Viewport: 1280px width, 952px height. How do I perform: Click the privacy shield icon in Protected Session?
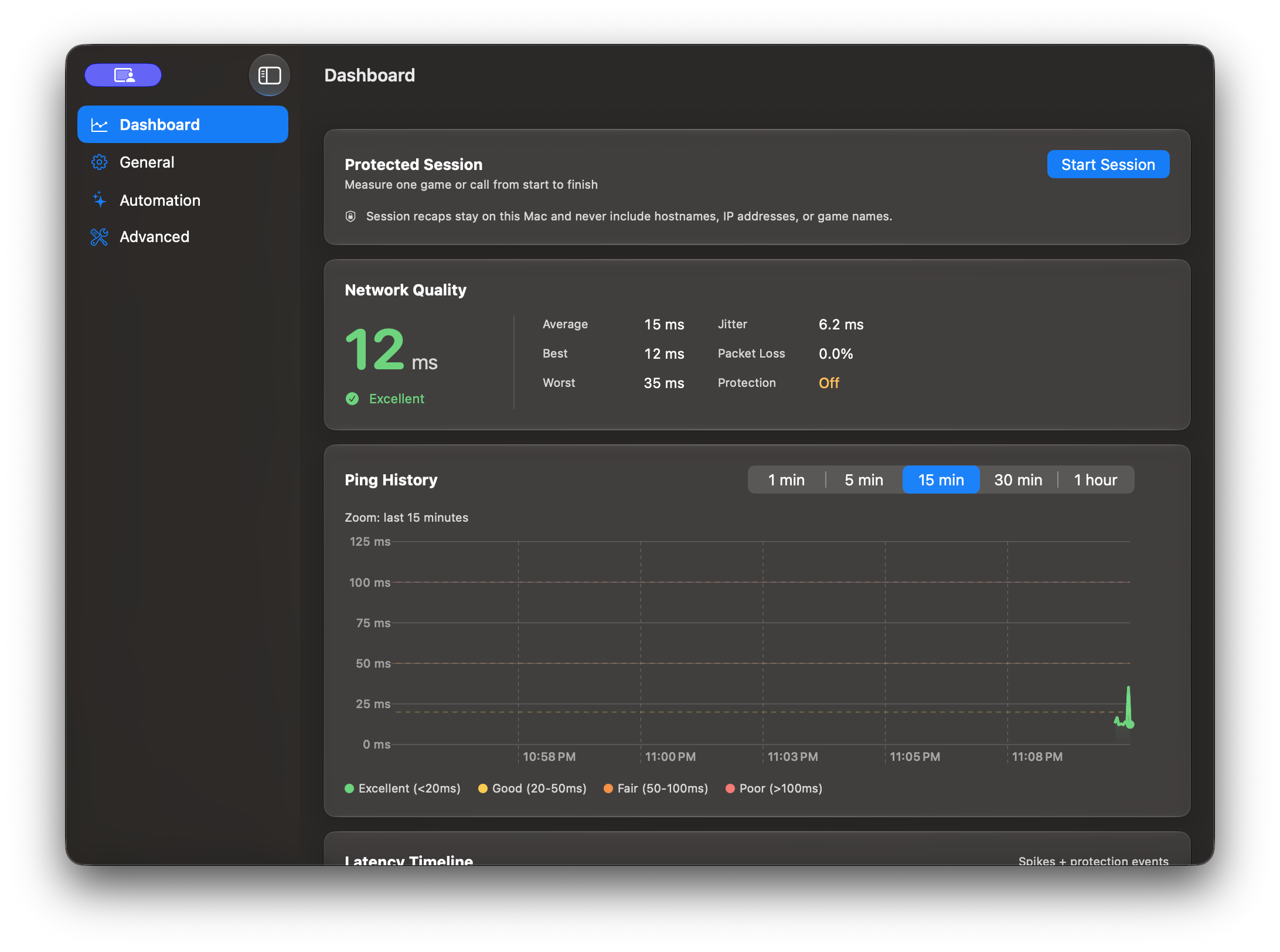point(350,216)
